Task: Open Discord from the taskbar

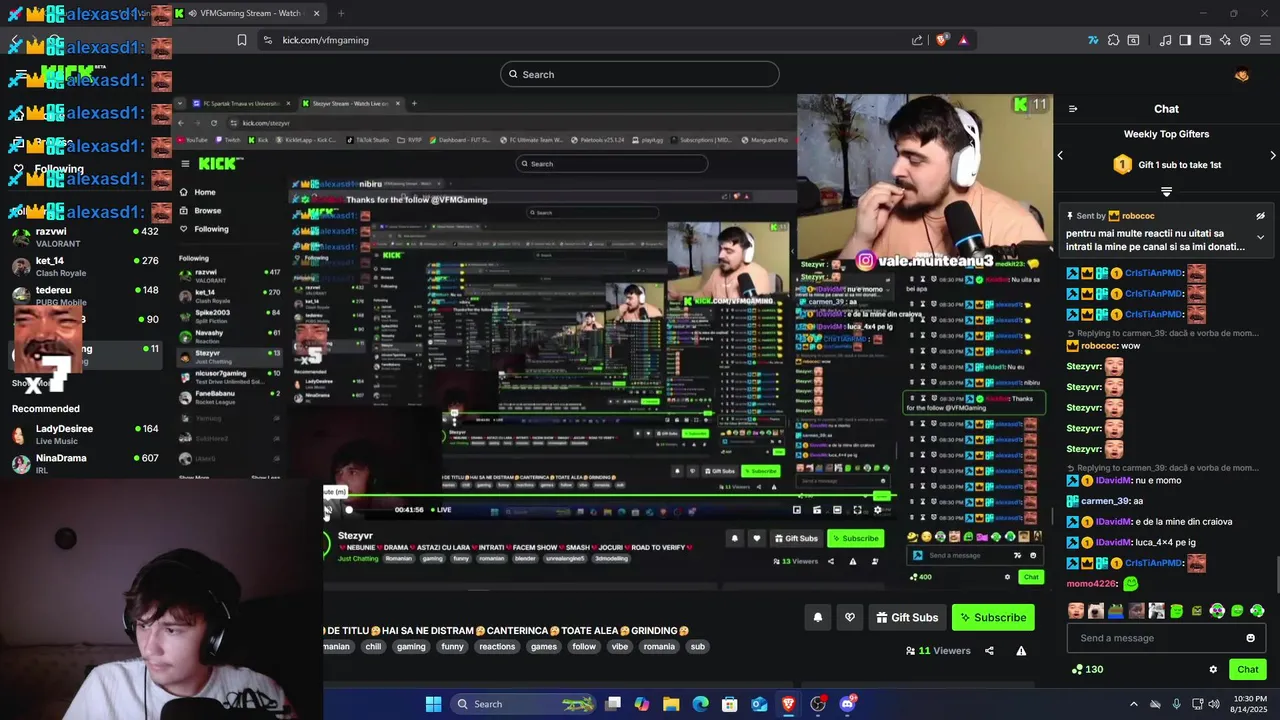Action: 848,704
